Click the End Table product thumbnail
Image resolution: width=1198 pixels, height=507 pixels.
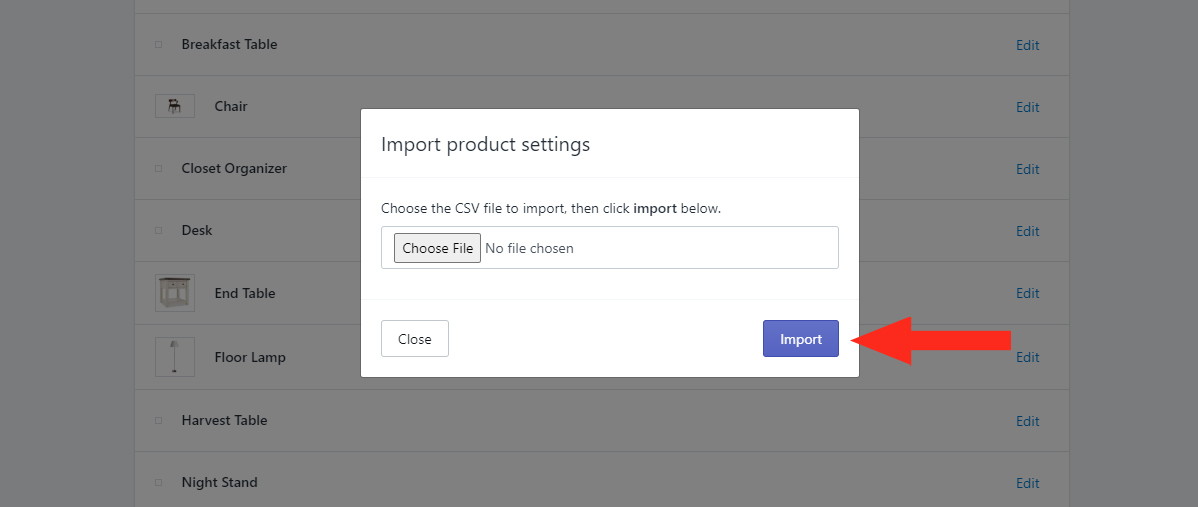(x=175, y=293)
